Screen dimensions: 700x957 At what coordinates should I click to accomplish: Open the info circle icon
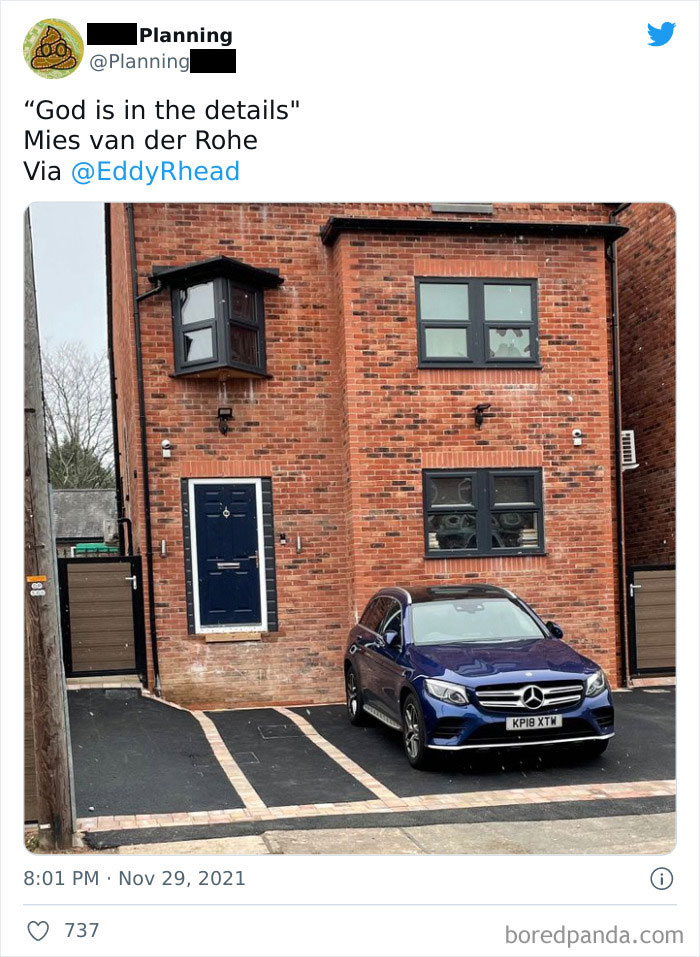click(662, 878)
